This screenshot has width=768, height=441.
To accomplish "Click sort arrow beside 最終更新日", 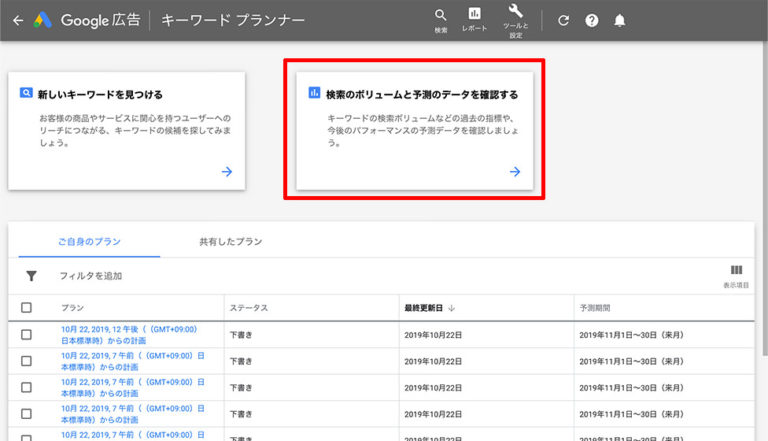I will (x=452, y=308).
